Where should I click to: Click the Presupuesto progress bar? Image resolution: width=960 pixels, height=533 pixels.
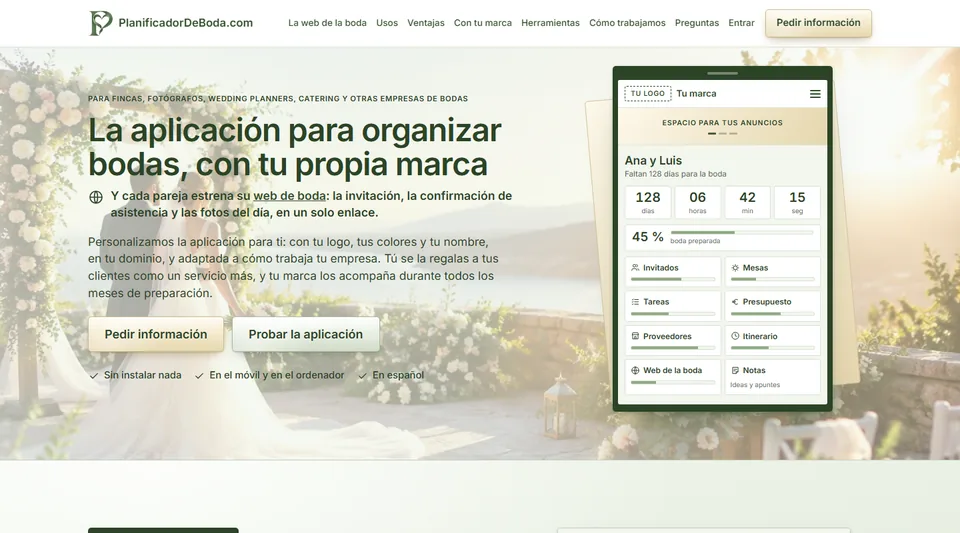773,313
